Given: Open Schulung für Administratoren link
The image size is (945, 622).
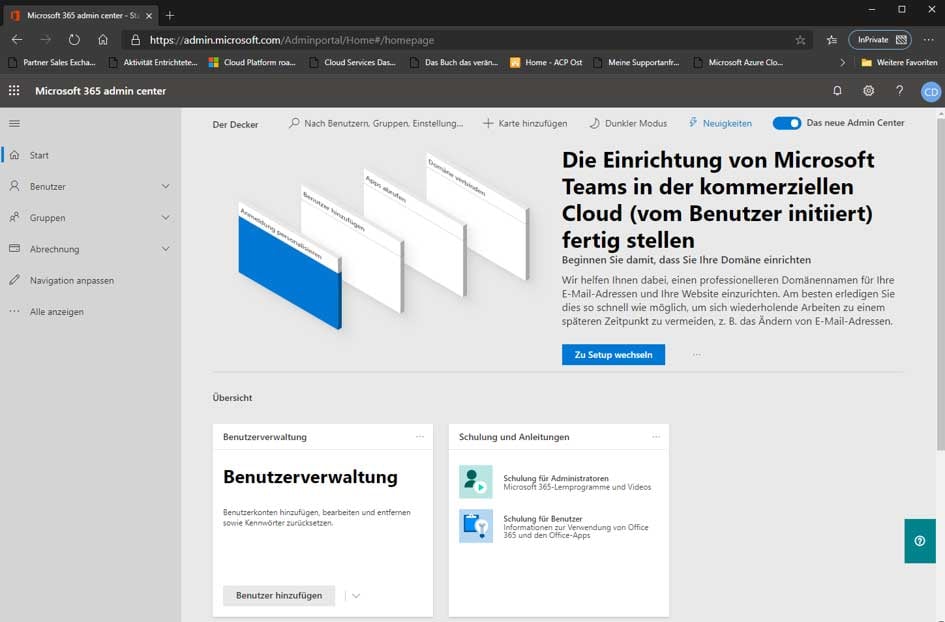Looking at the screenshot, I should click(x=556, y=478).
